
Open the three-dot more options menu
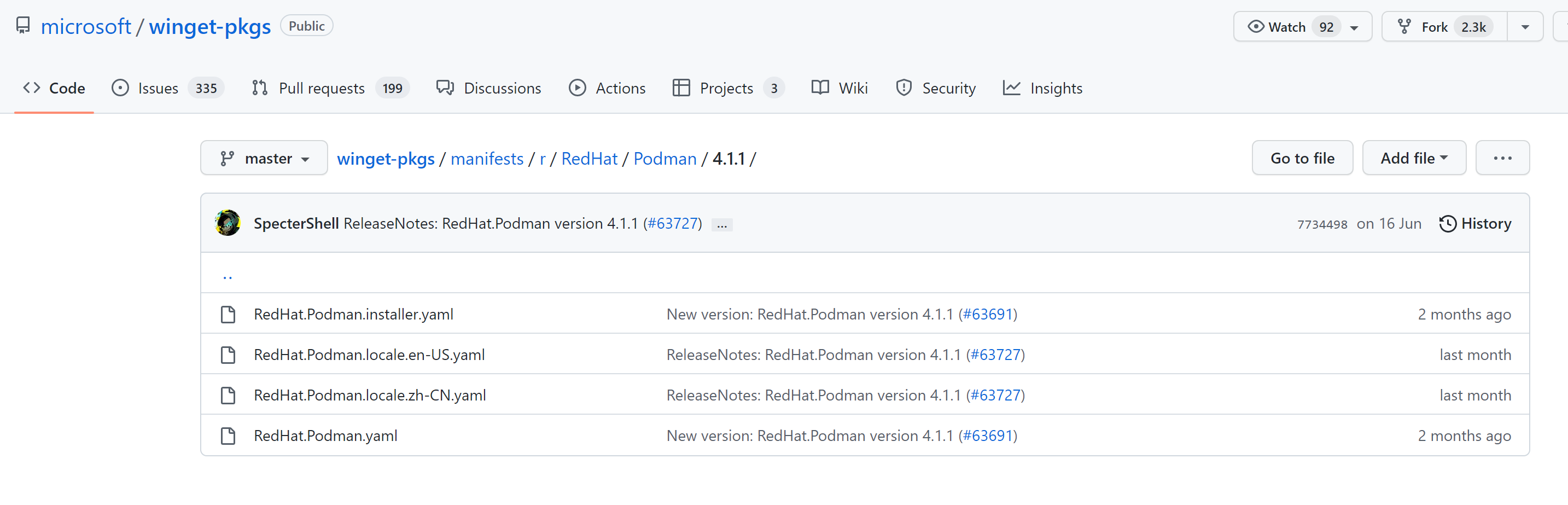[1502, 158]
